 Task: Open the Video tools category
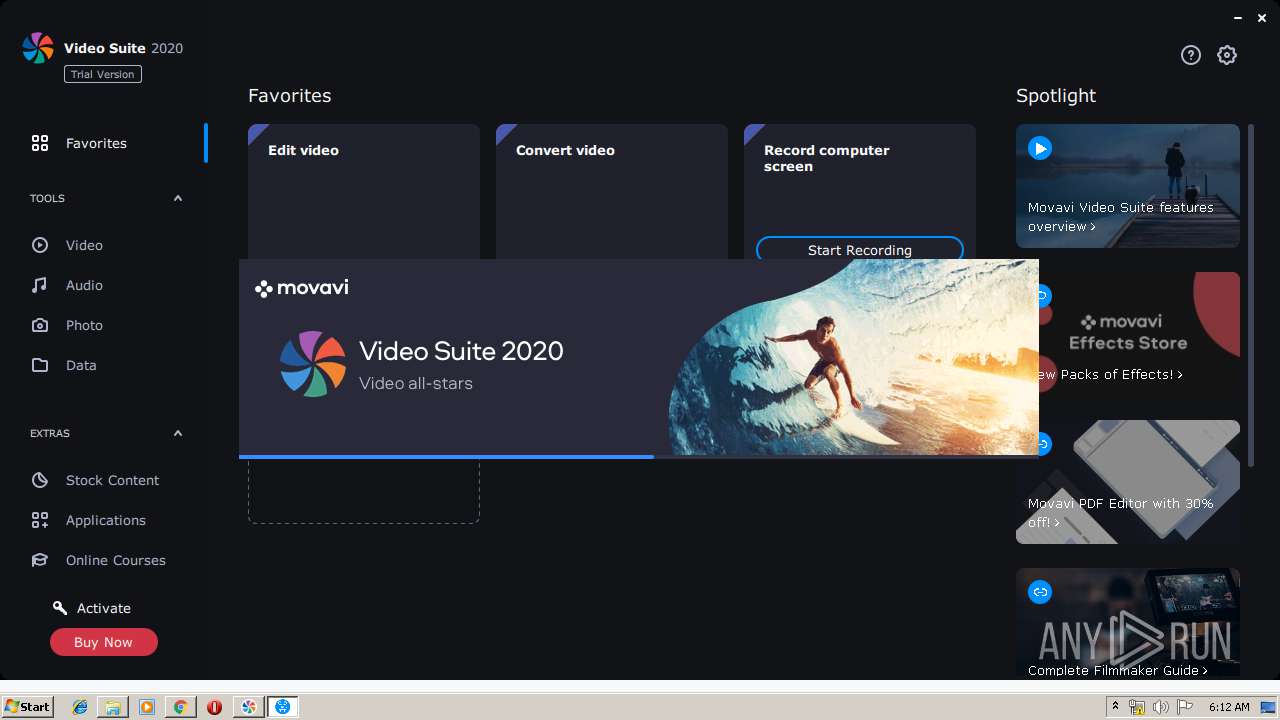click(x=84, y=245)
